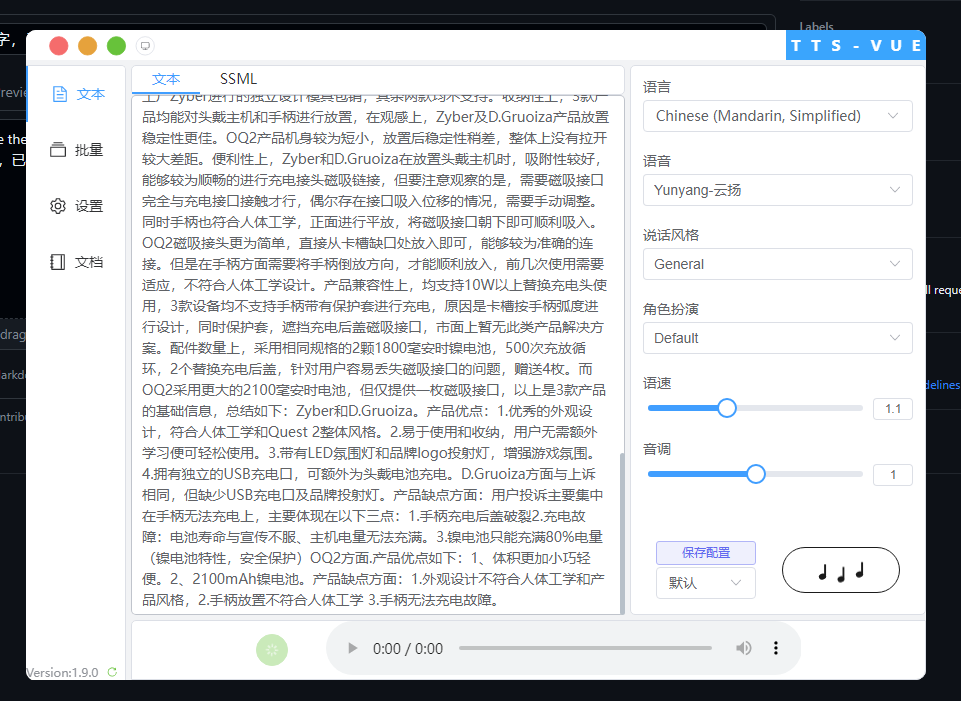Viewport: 961px width, 701px height.
Task: Mute the audio player volume
Action: [x=743, y=648]
